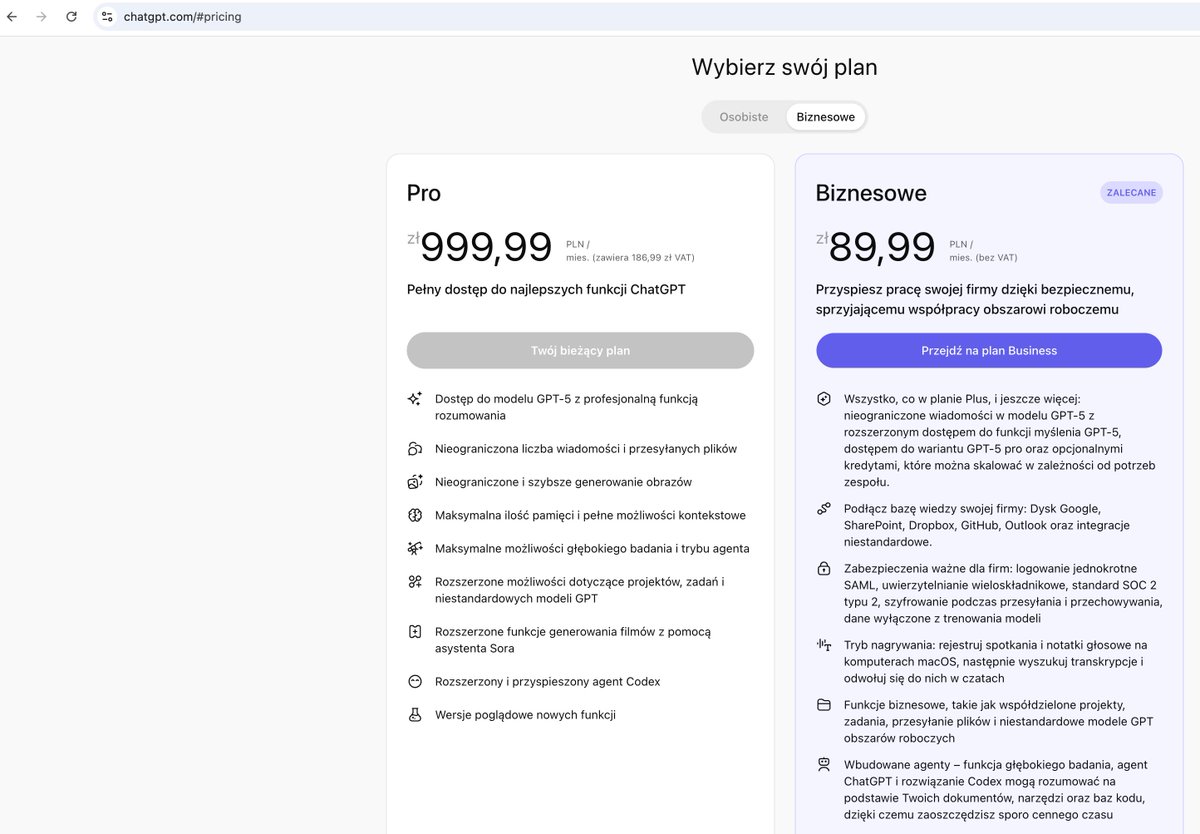Click 'Przyspiesz pracę swojej firmy' description

click(x=975, y=299)
